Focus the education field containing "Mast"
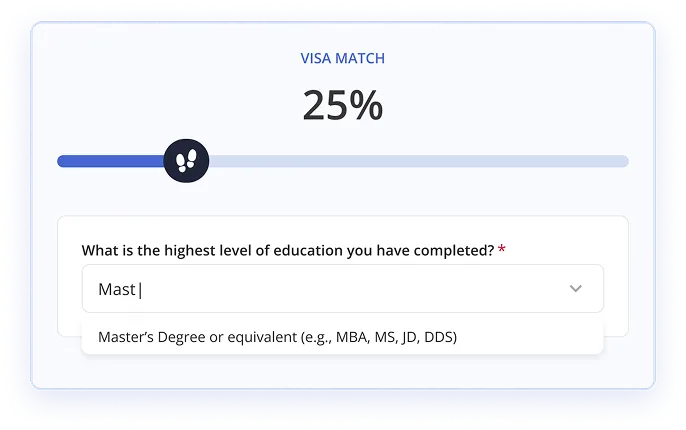Image resolution: width=686 pixels, height=430 pixels. click(342, 289)
